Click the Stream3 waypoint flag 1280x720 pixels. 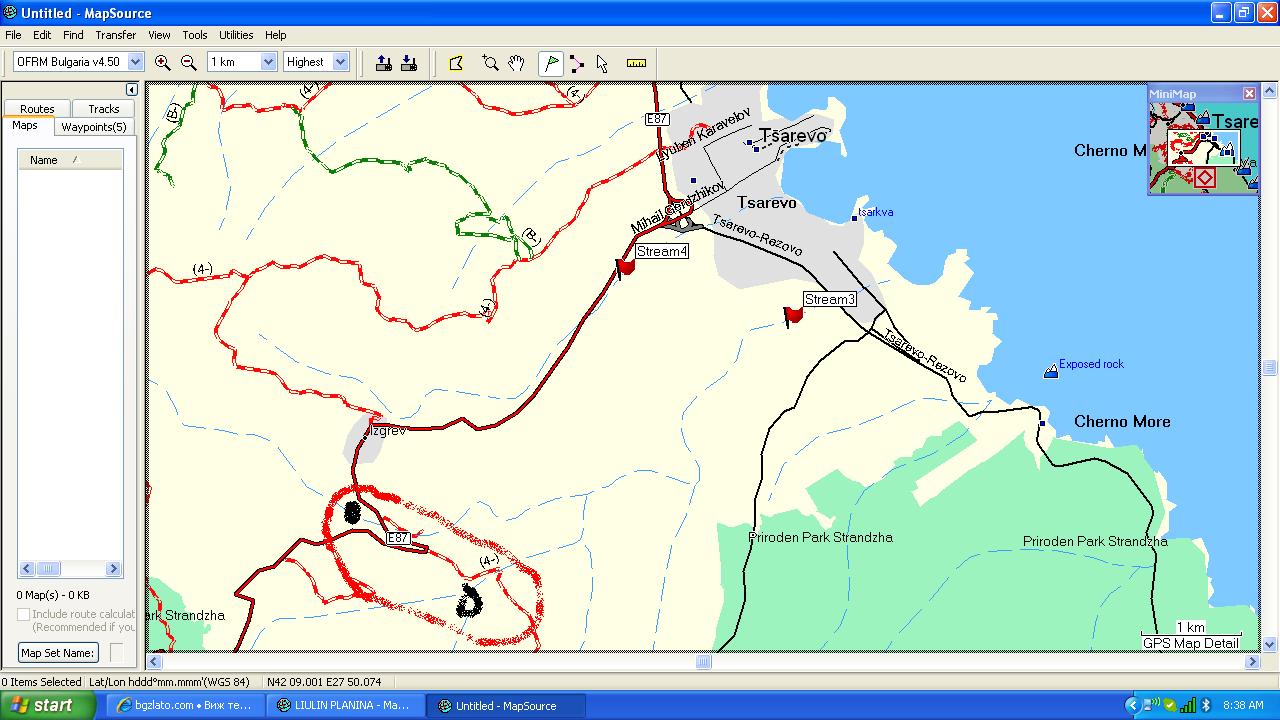[793, 316]
